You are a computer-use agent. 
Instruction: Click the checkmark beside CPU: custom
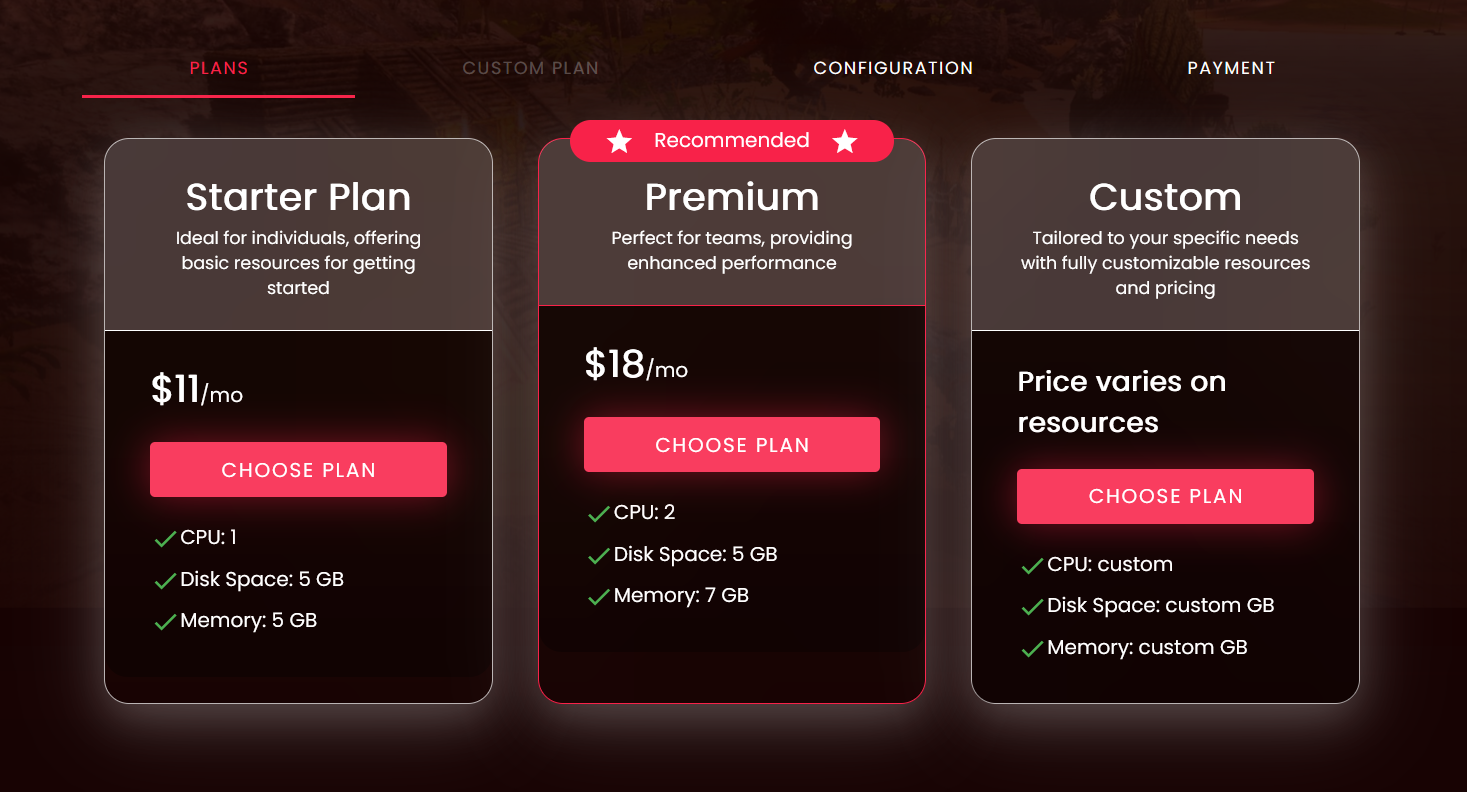click(x=1030, y=565)
